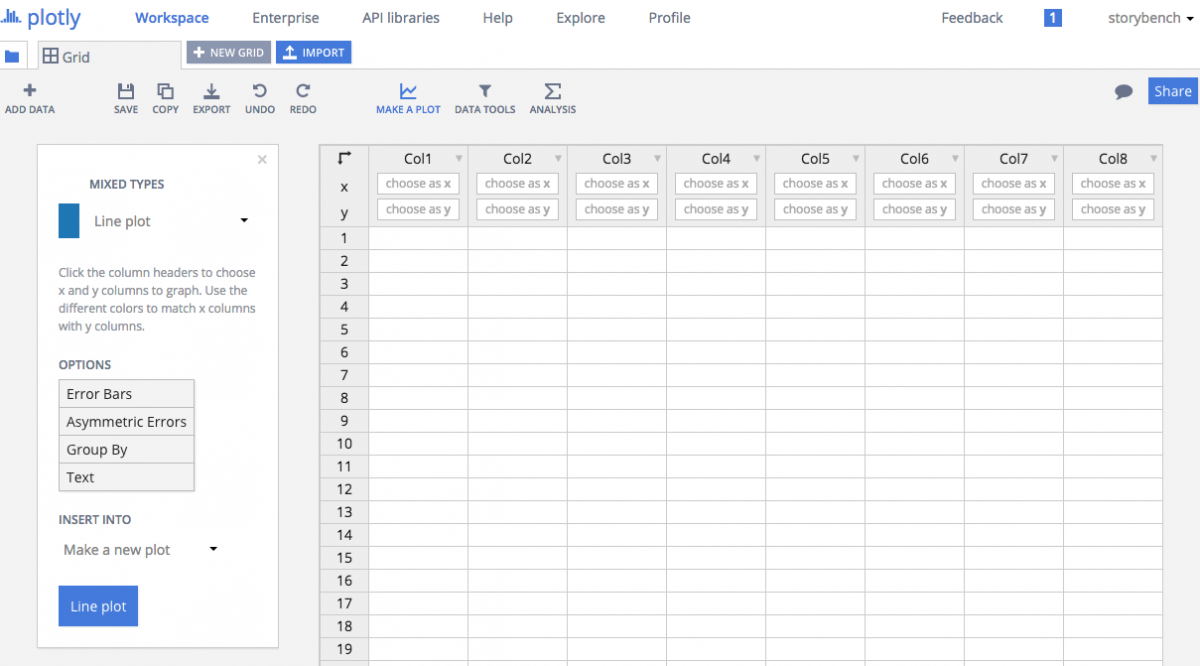
Task: Choose Col2 as y axis
Action: pos(517,209)
